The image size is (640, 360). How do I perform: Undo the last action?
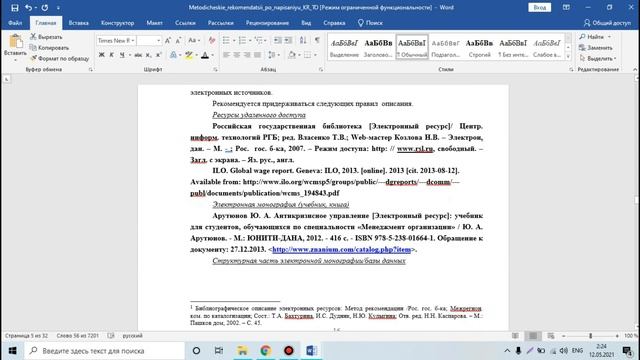tap(28, 7)
